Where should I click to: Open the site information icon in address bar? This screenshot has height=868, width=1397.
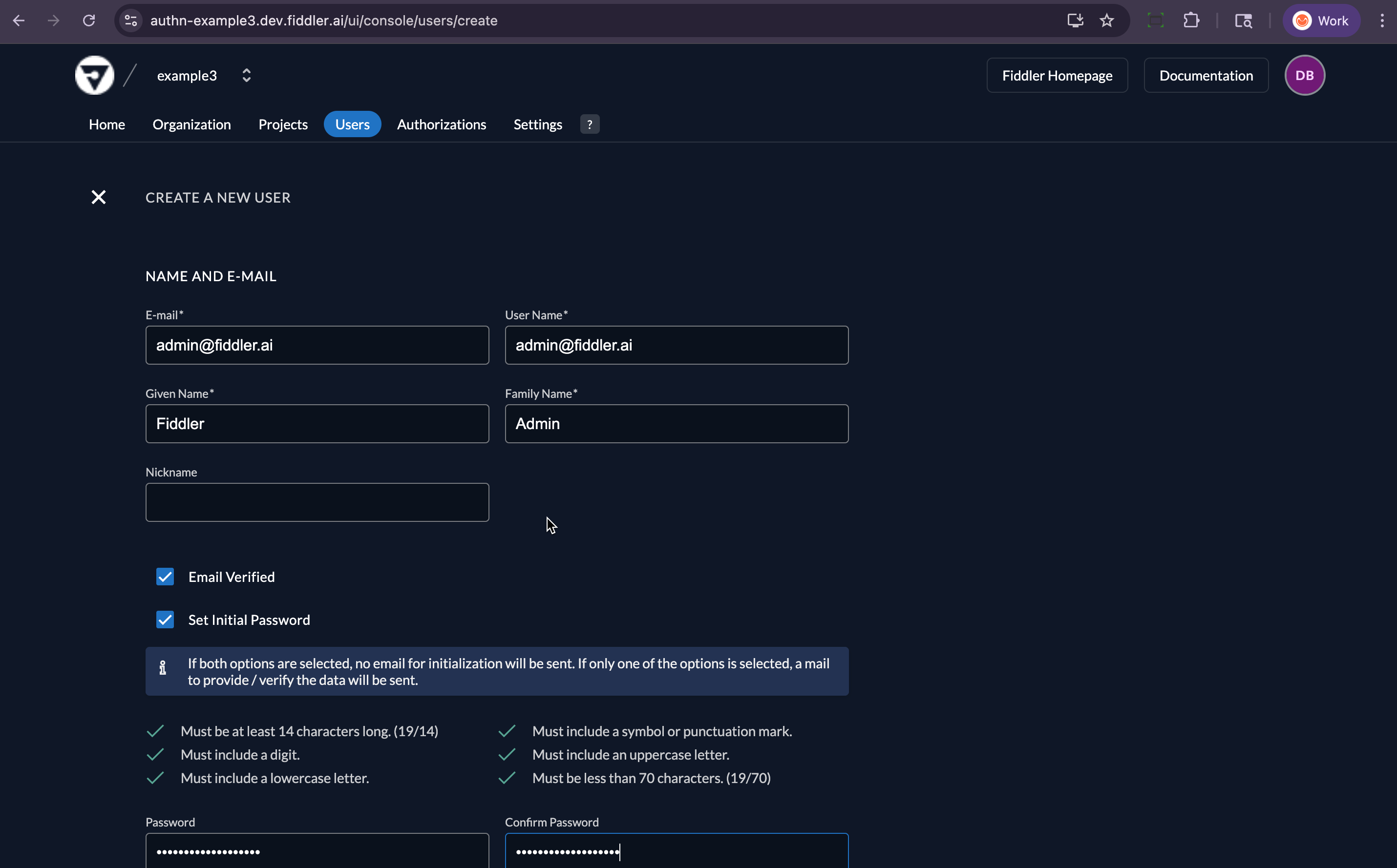[130, 20]
